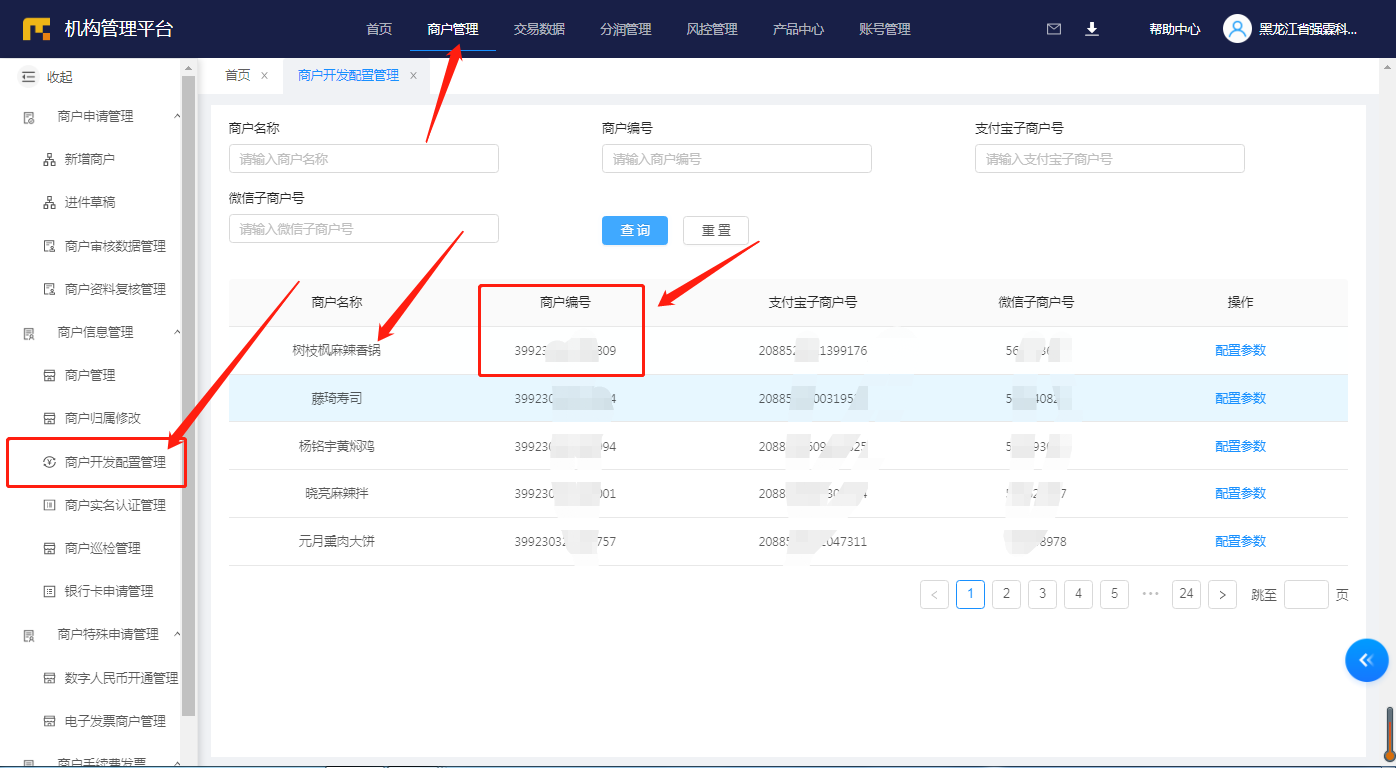Click the blue floating double-arrow button
The image size is (1396, 768).
coord(1366,660)
